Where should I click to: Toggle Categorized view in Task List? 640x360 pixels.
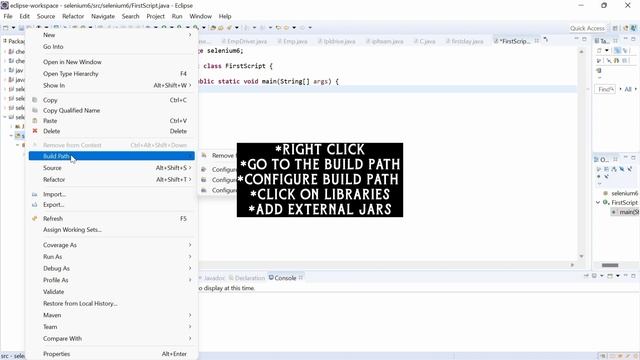coord(617,51)
